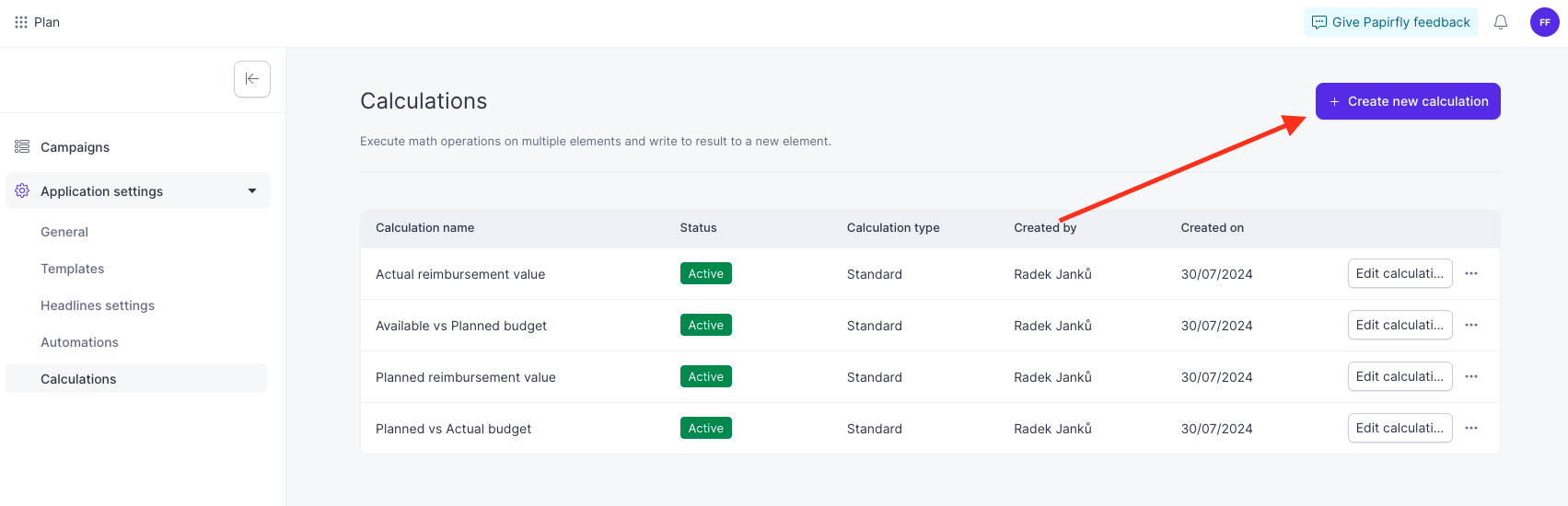Viewport: 1568px width, 506px height.
Task: Open more options for Planned reimbursement value
Action: click(1471, 376)
